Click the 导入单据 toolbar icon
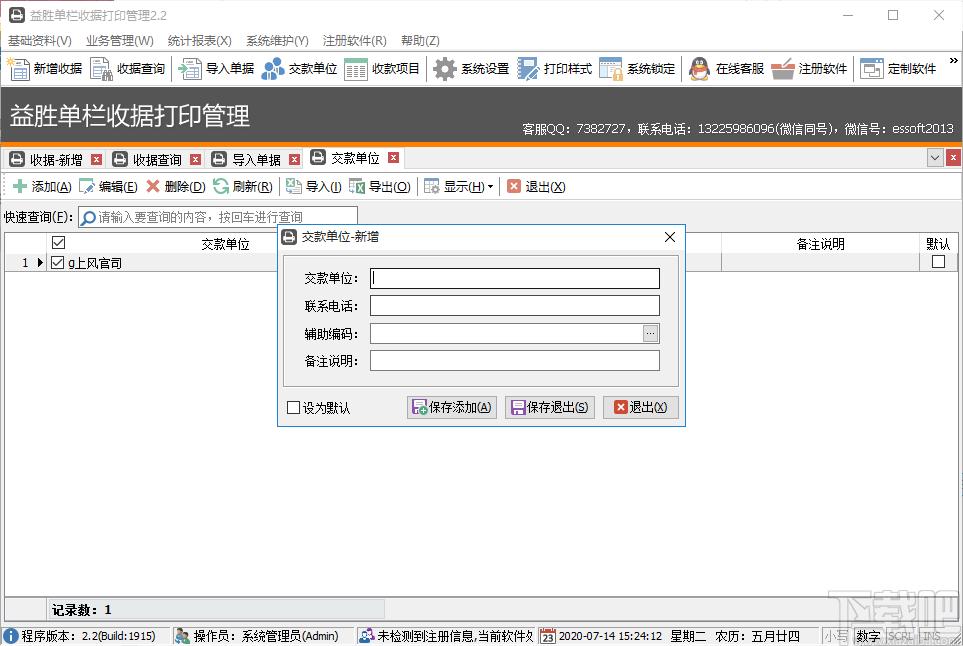 (x=190, y=69)
